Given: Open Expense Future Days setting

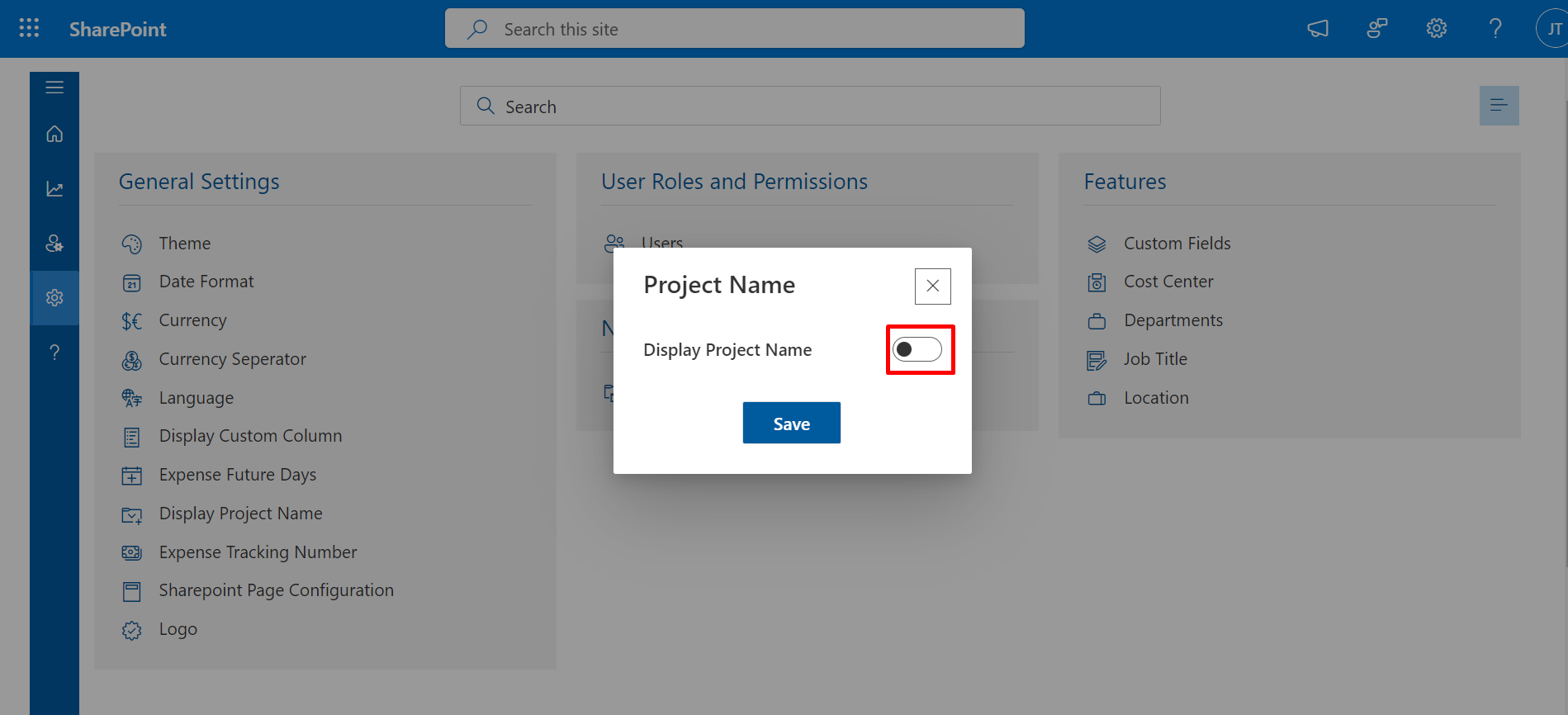Looking at the screenshot, I should coord(238,475).
